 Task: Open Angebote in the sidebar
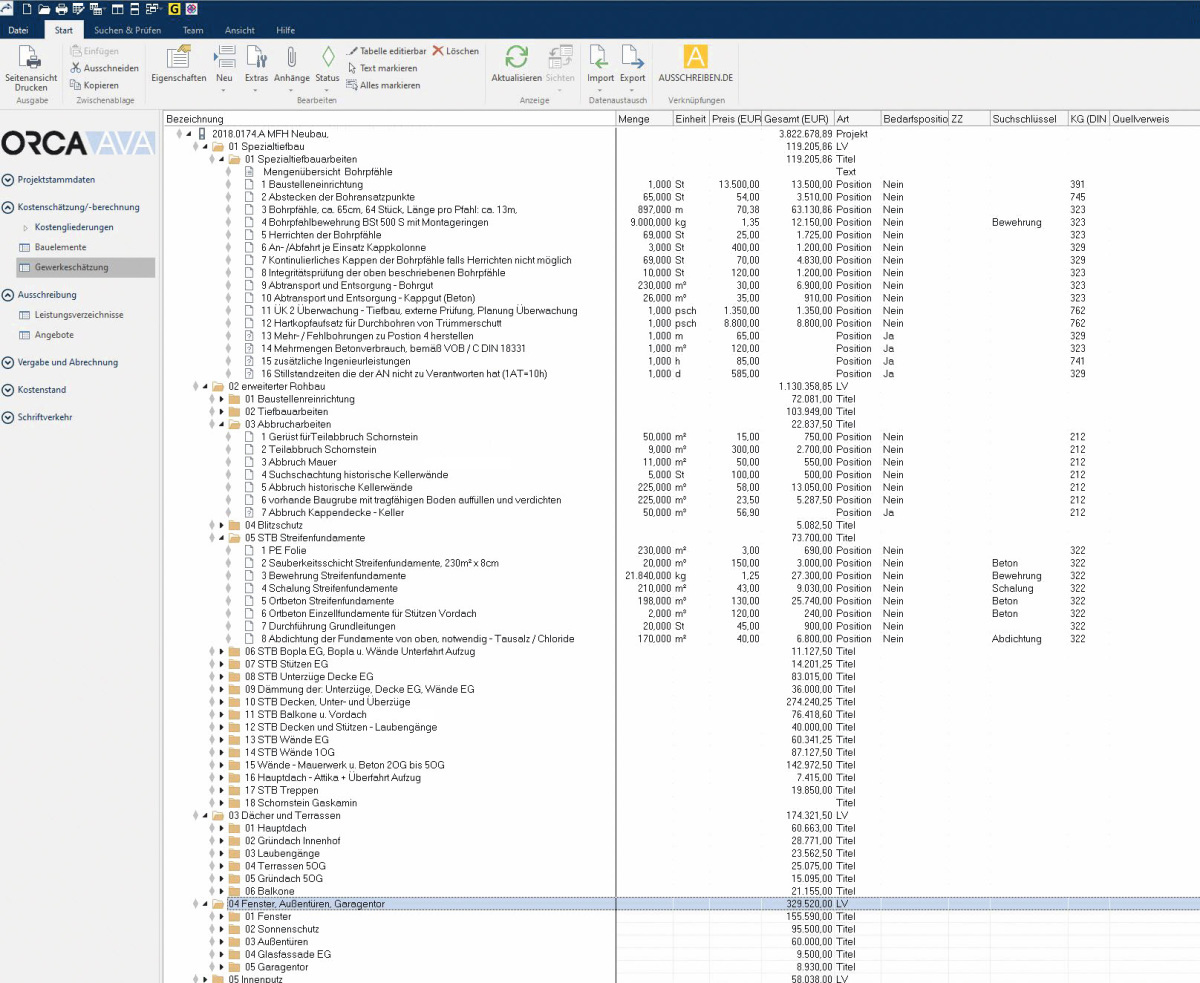(54, 335)
